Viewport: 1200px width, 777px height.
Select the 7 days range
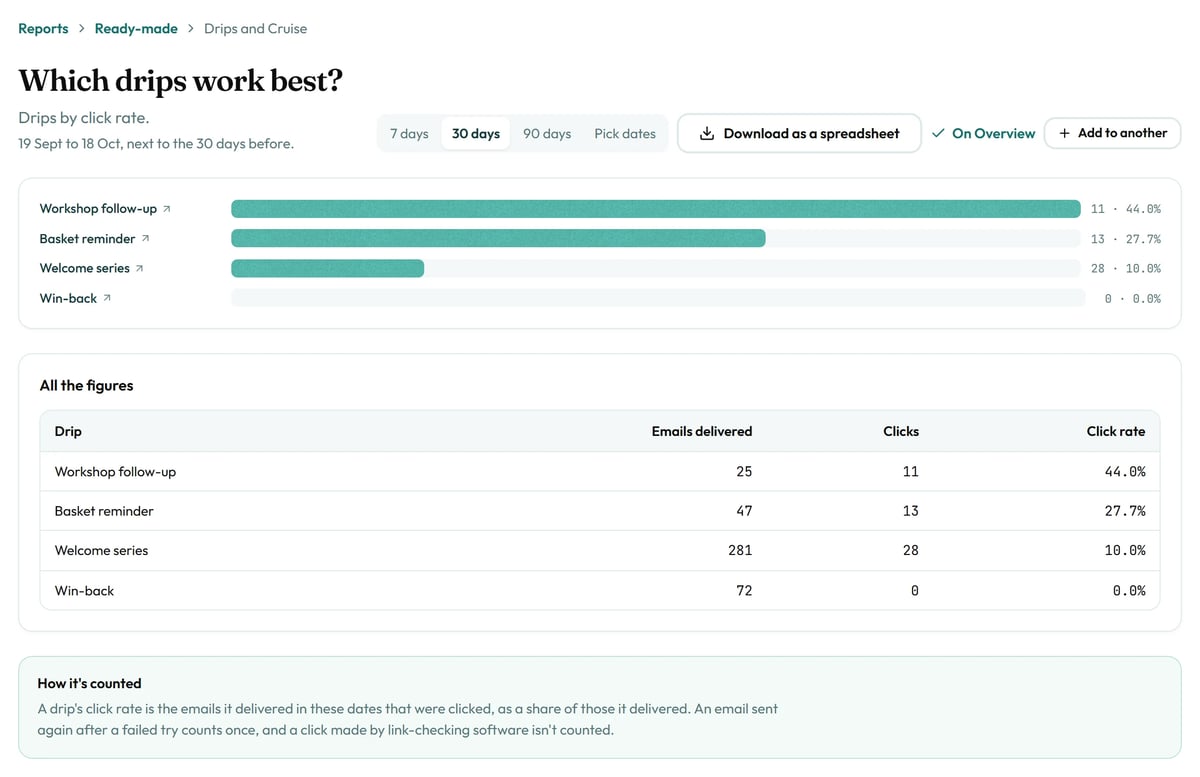[409, 133]
